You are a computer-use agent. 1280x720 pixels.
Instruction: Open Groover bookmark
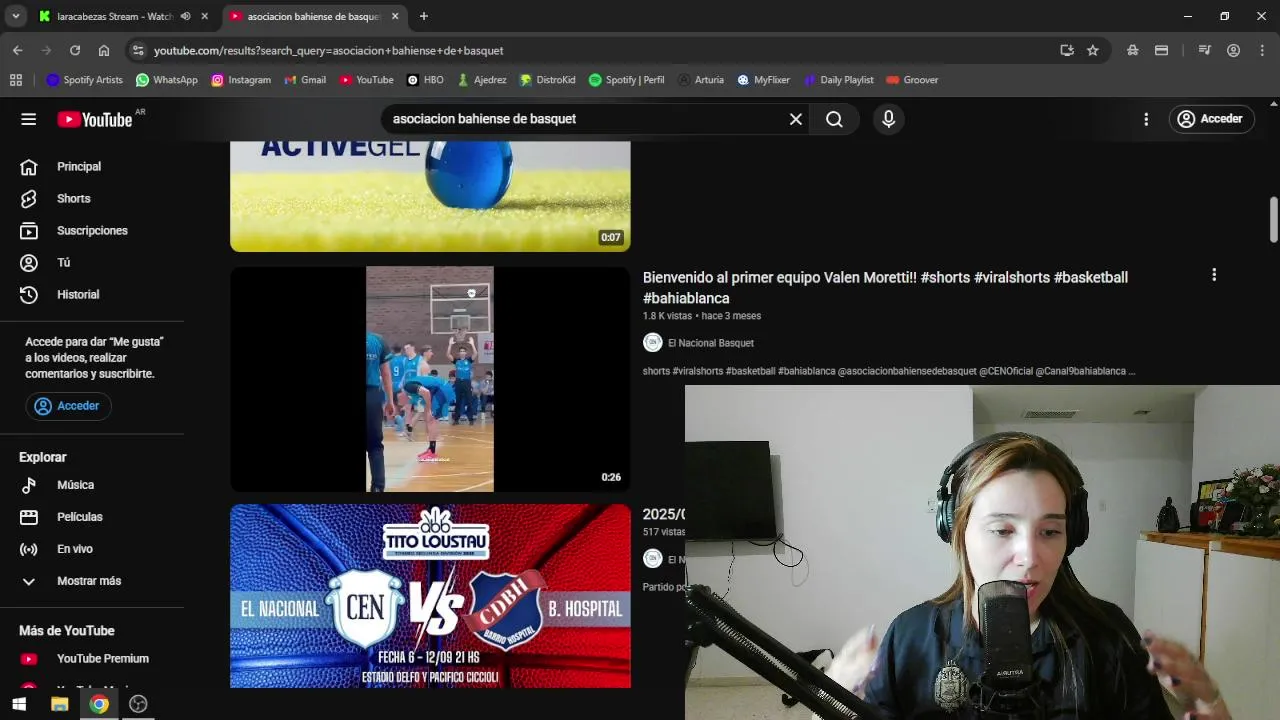pos(912,80)
